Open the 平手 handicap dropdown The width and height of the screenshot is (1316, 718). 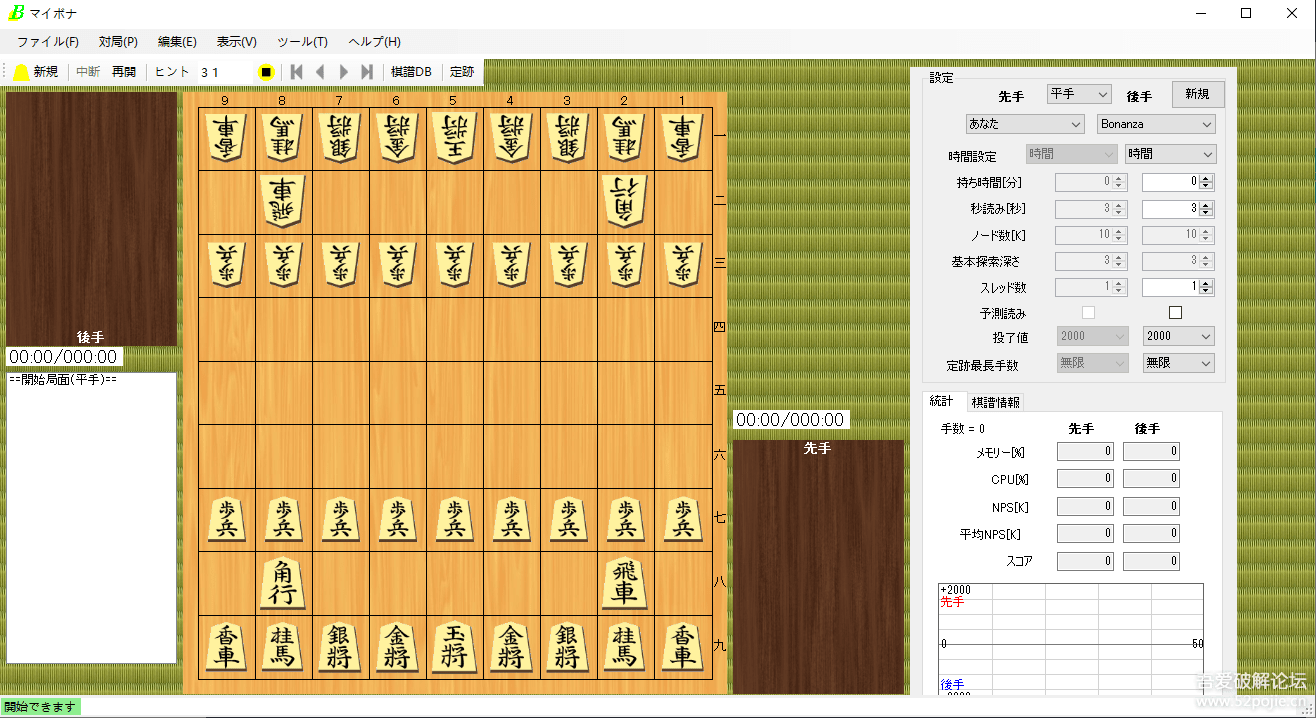[x=1078, y=94]
